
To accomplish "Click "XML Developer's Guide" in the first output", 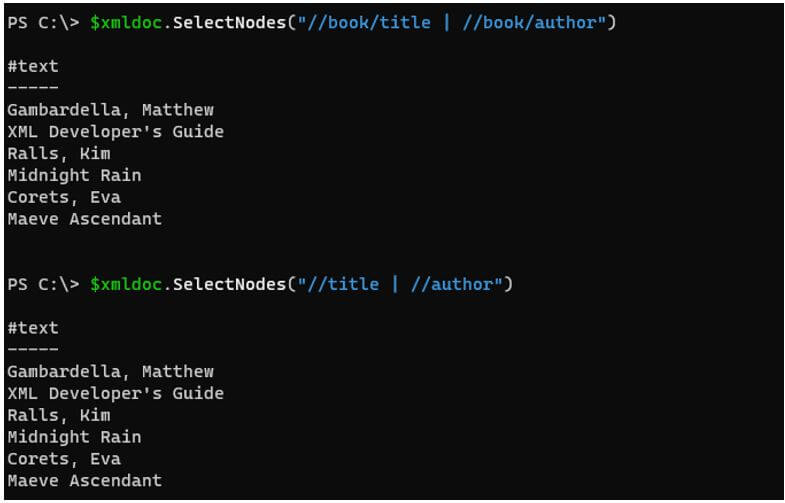I will [115, 132].
